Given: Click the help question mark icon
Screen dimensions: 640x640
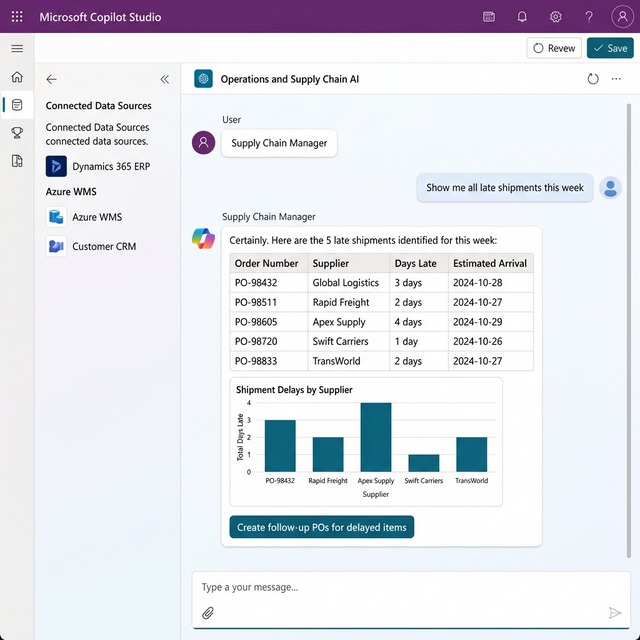Looking at the screenshot, I should (589, 17).
